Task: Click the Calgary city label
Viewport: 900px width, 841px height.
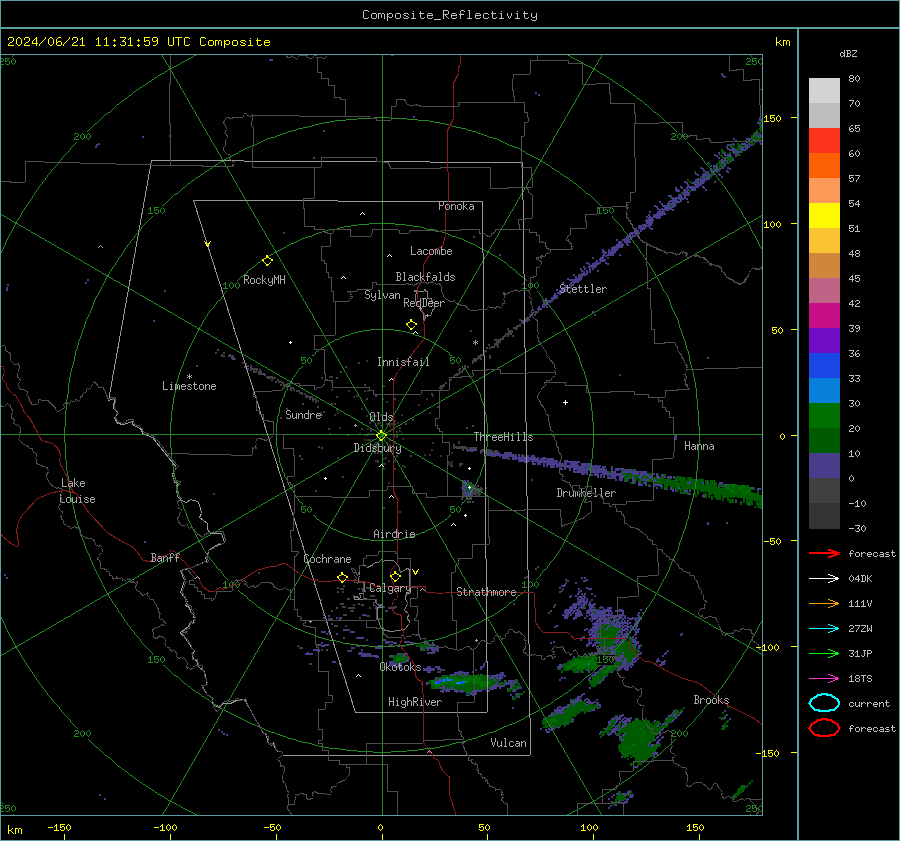Action: pyautogui.click(x=390, y=588)
